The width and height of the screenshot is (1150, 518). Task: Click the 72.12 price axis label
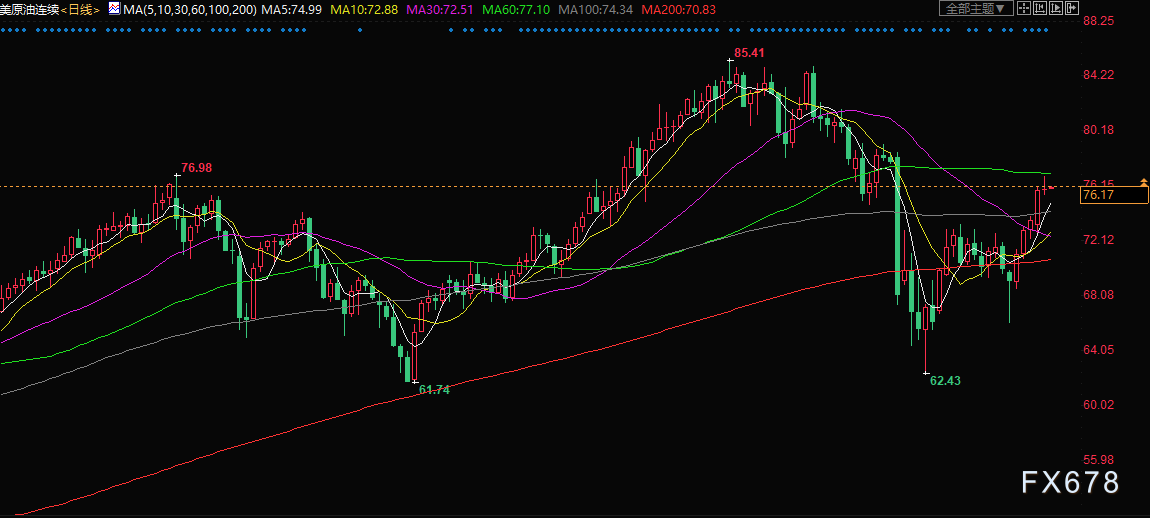click(1099, 240)
